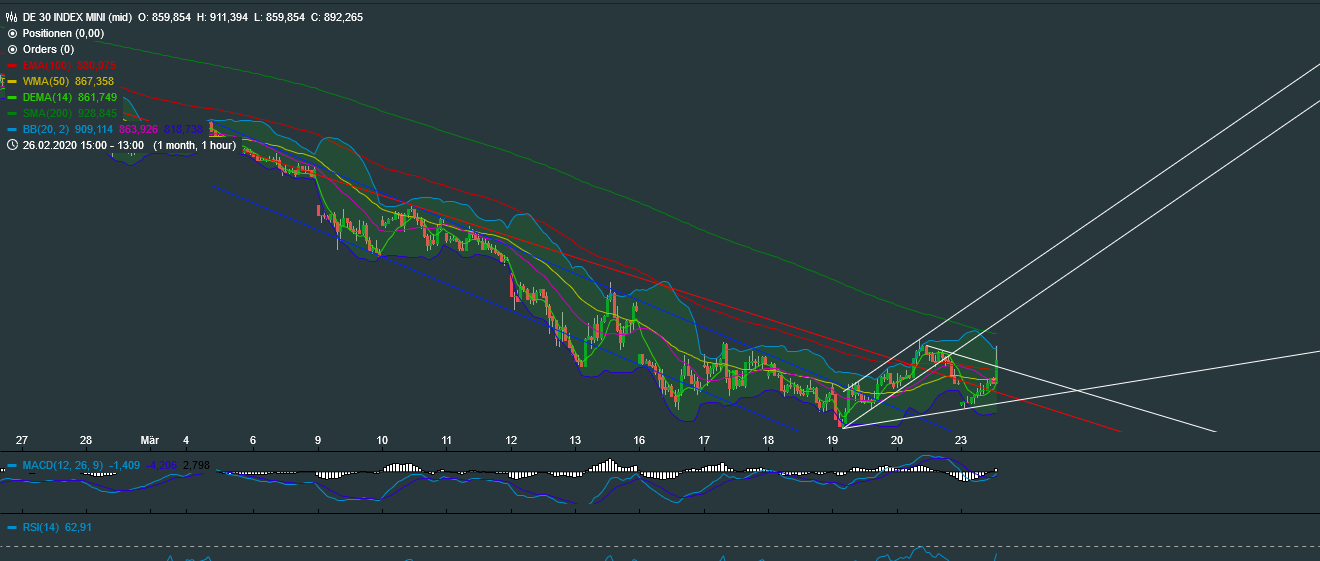Click the RSI(14) indicator color swatch
The height and width of the screenshot is (561, 1320).
[x=12, y=527]
